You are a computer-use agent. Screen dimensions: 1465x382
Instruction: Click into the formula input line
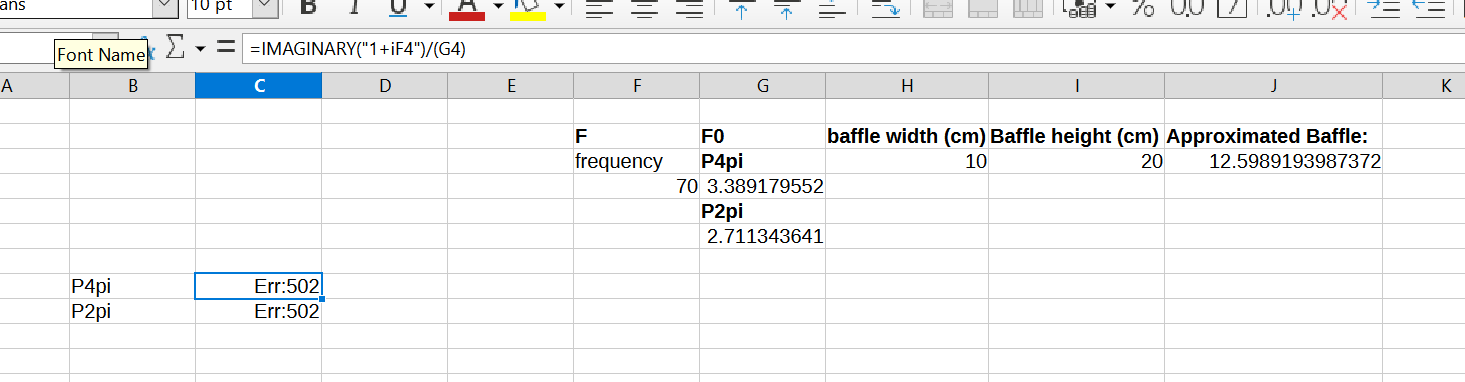pos(852,48)
